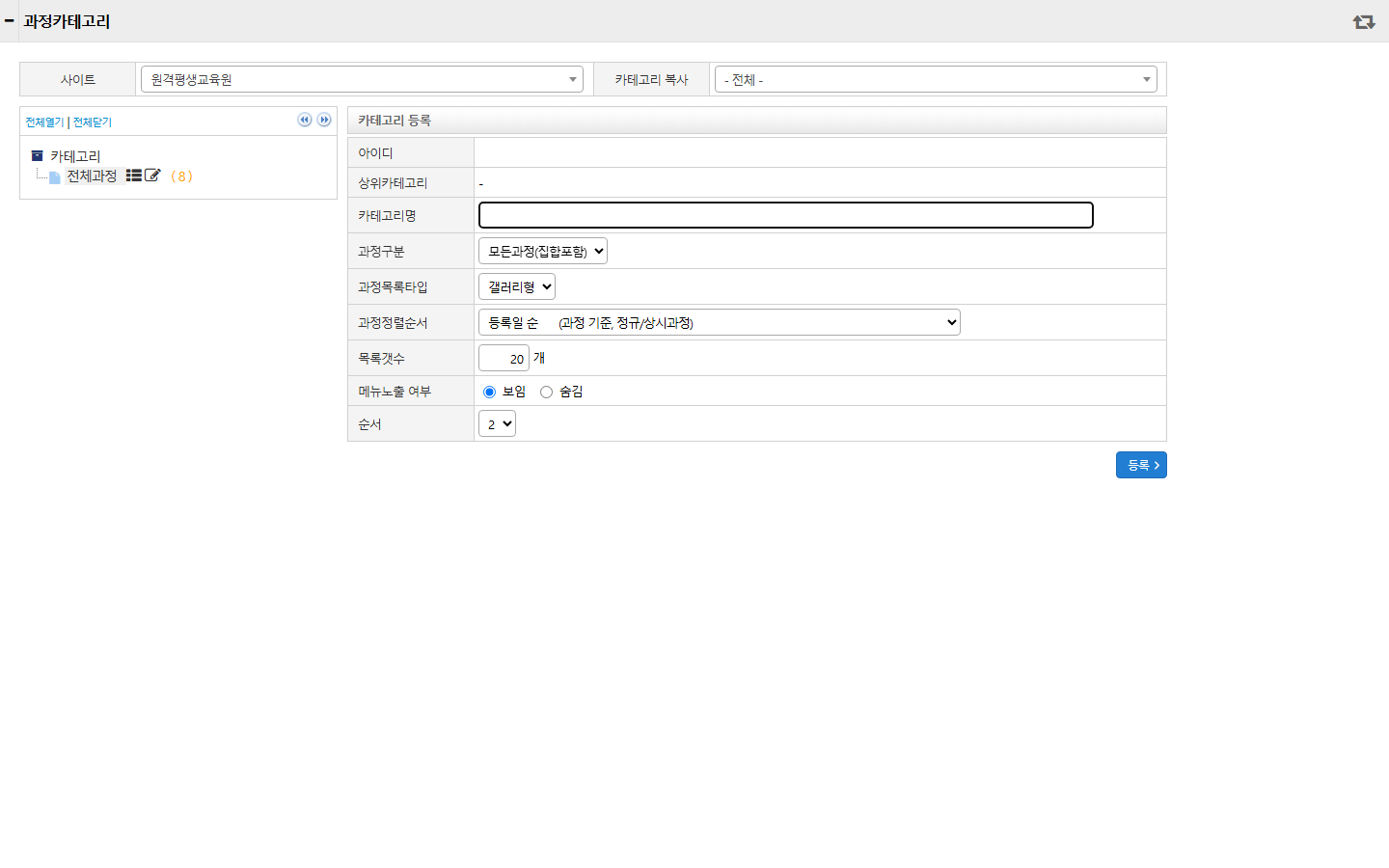
Task: Open the 과정정렬순서 dropdown
Action: [720, 322]
